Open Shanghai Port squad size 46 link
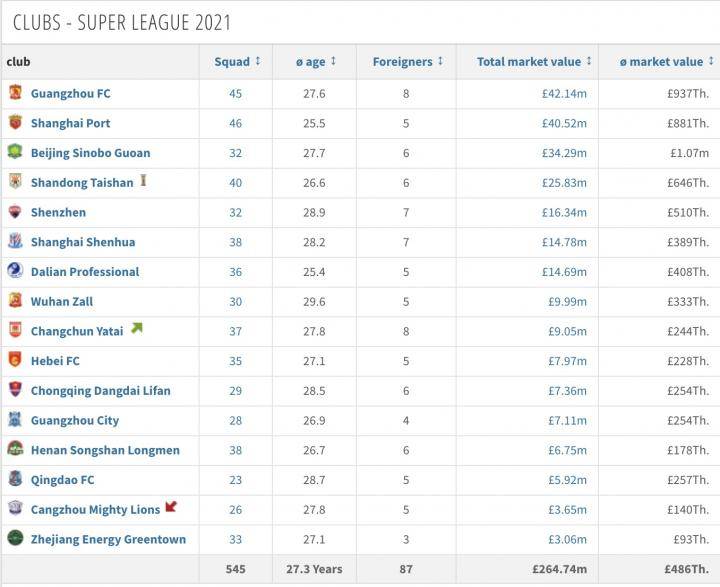 pyautogui.click(x=236, y=123)
